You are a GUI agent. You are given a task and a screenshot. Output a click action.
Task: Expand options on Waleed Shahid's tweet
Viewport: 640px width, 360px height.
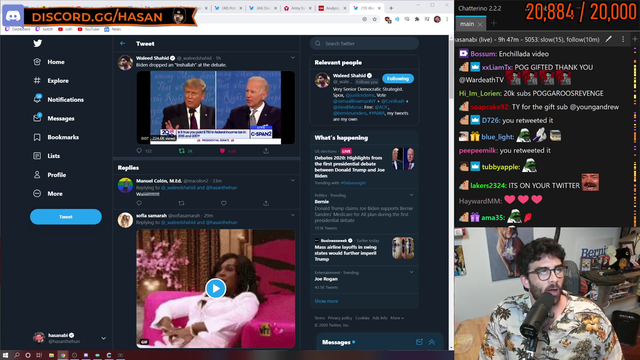click(293, 58)
